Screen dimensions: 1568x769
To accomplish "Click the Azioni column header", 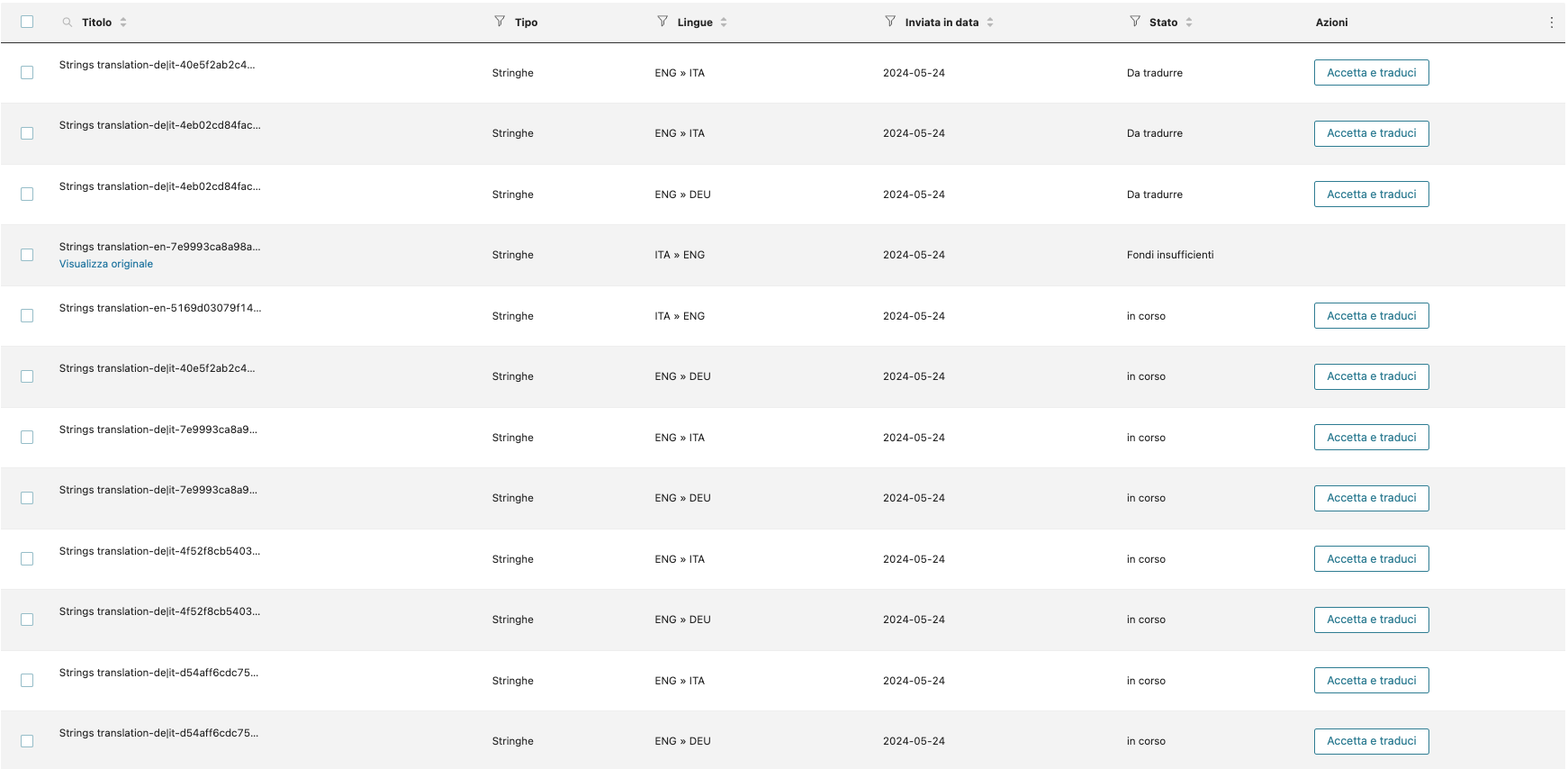I will coord(1331,23).
